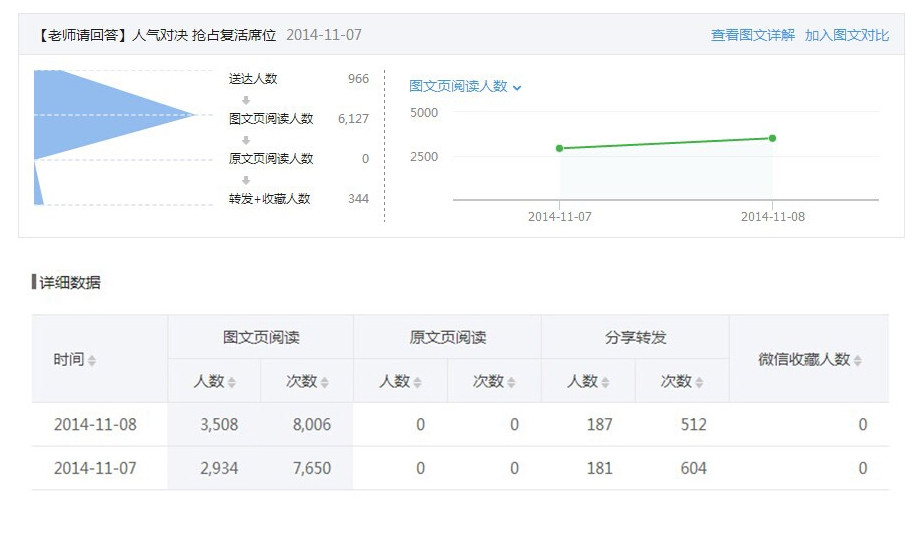
Task: Click the 图文页阅读 column group header
Action: point(261,337)
